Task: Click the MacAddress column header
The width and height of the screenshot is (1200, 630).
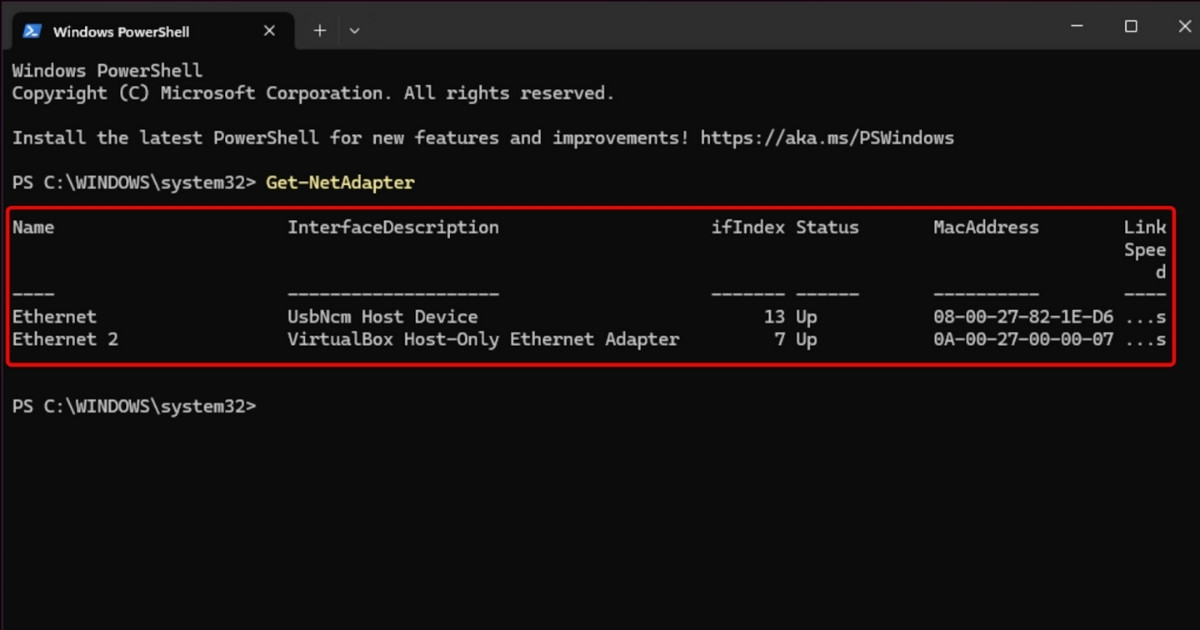Action: tap(986, 227)
